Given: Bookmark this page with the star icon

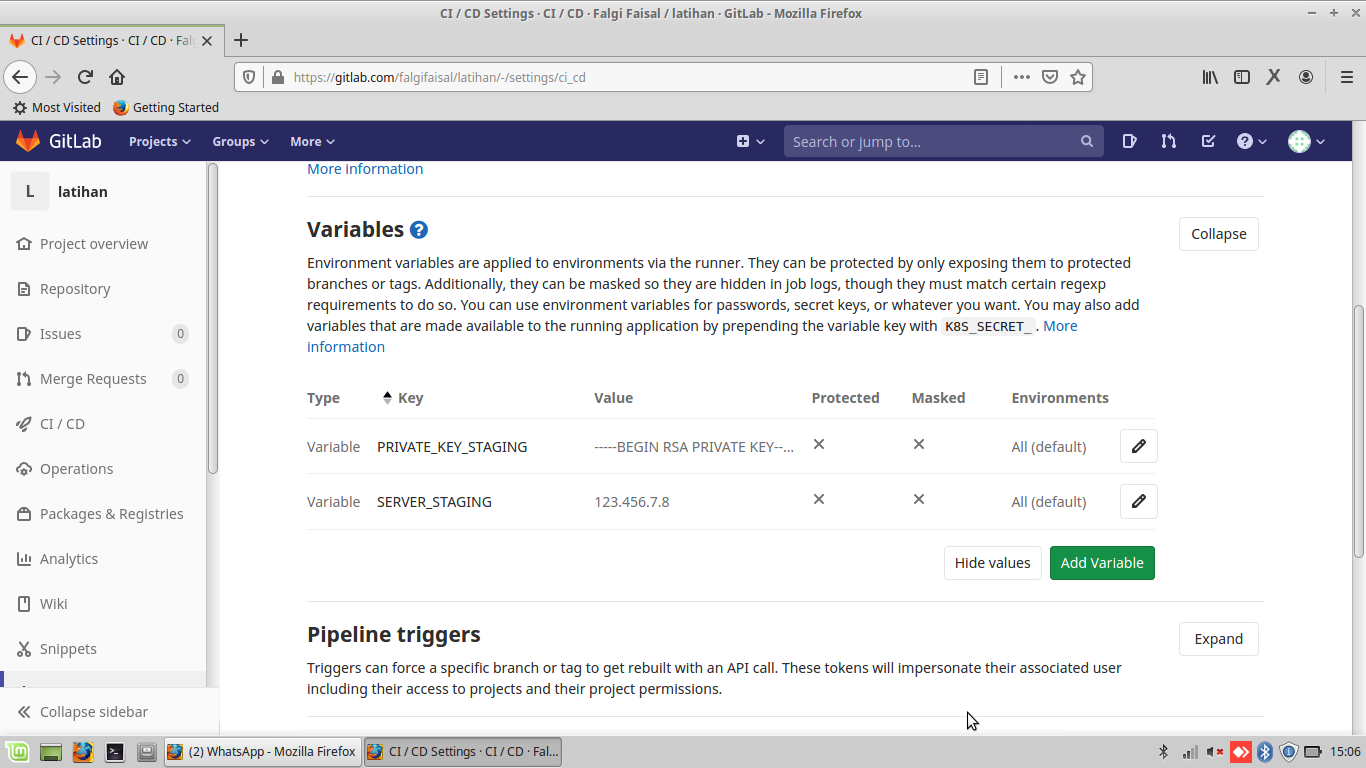Looking at the screenshot, I should [x=1077, y=76].
